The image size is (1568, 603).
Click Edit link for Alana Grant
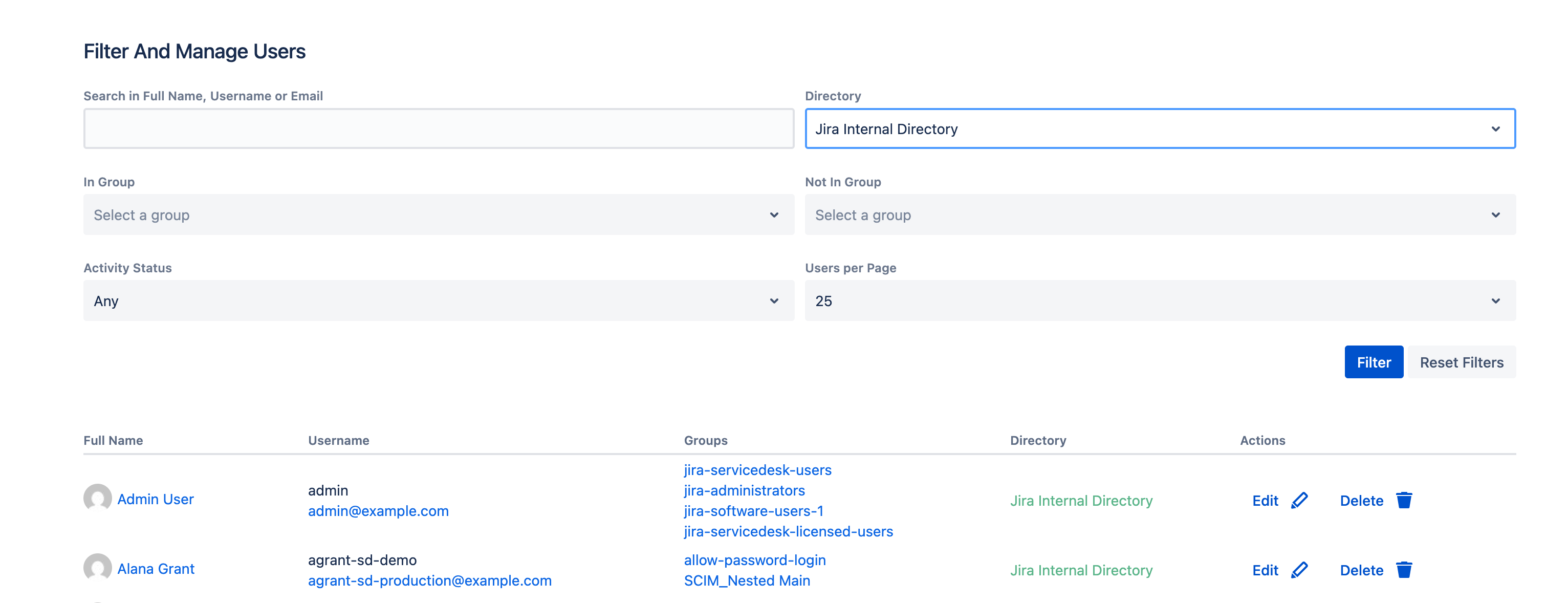(x=1265, y=570)
